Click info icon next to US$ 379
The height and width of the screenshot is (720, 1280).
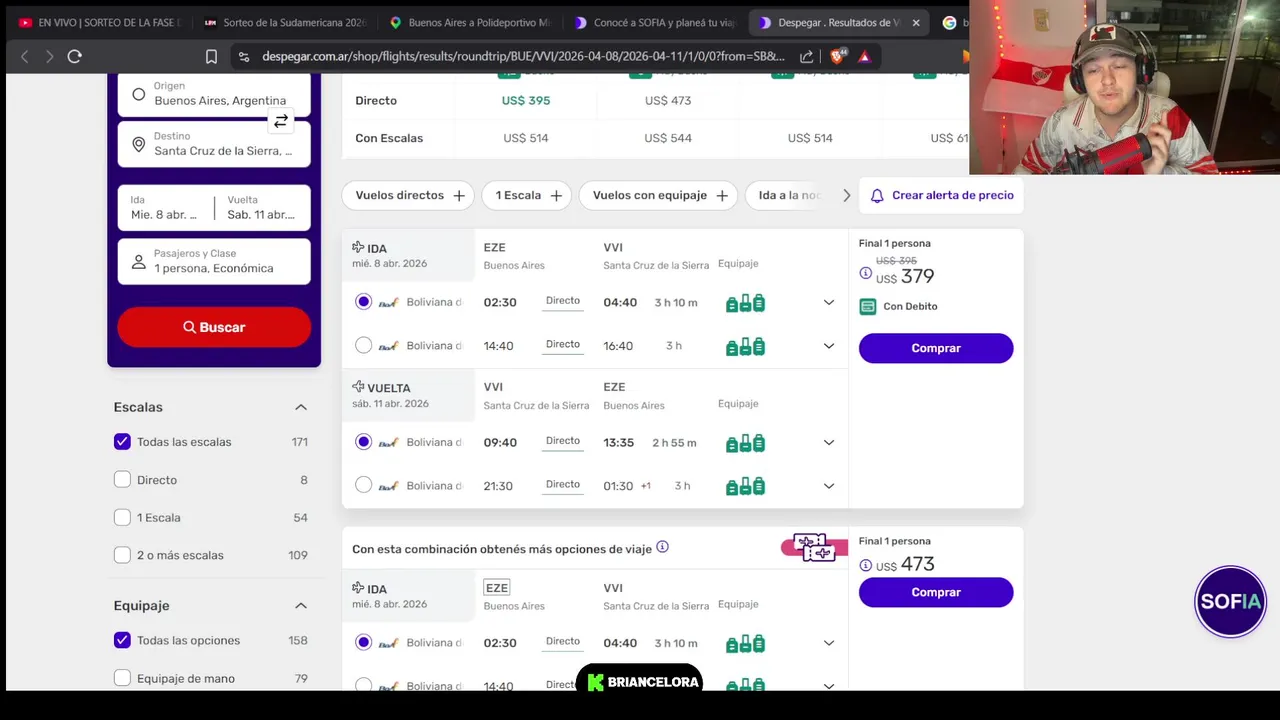coord(866,273)
